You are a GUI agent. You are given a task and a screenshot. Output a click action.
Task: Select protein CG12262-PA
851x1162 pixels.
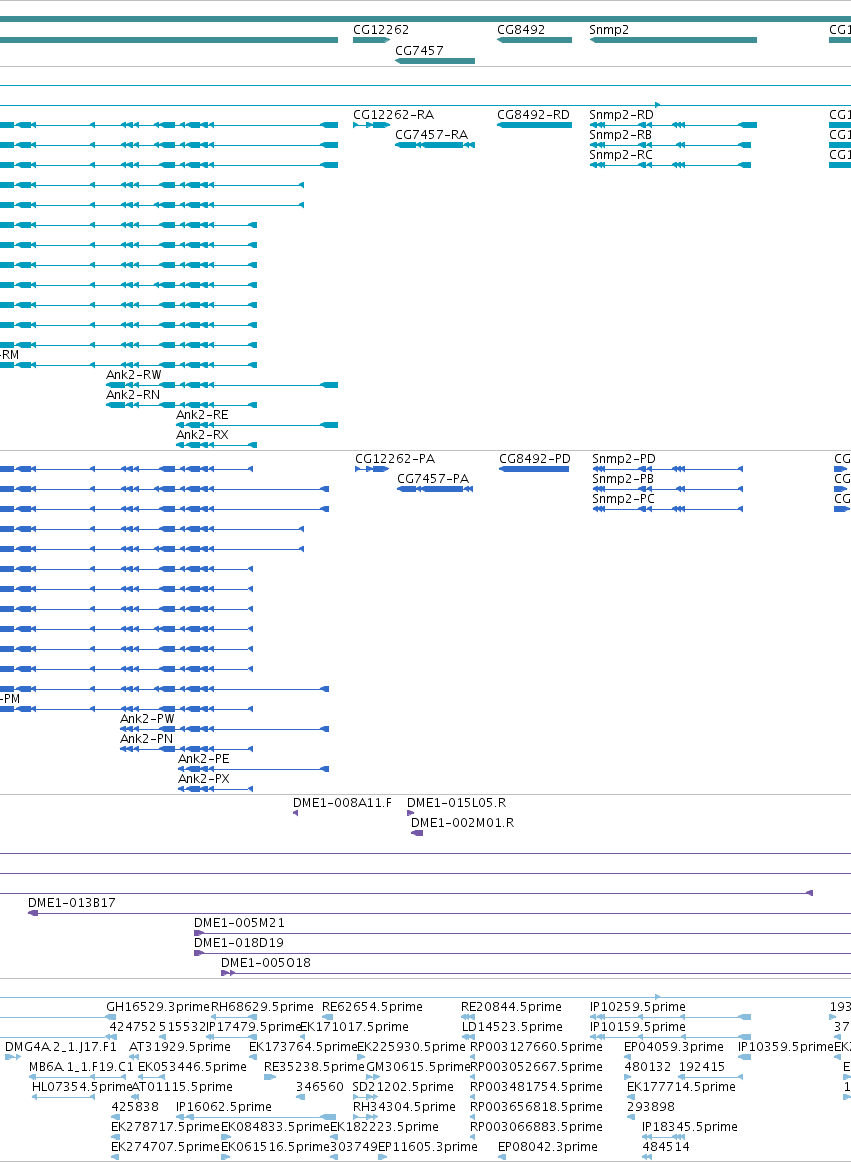(x=395, y=459)
